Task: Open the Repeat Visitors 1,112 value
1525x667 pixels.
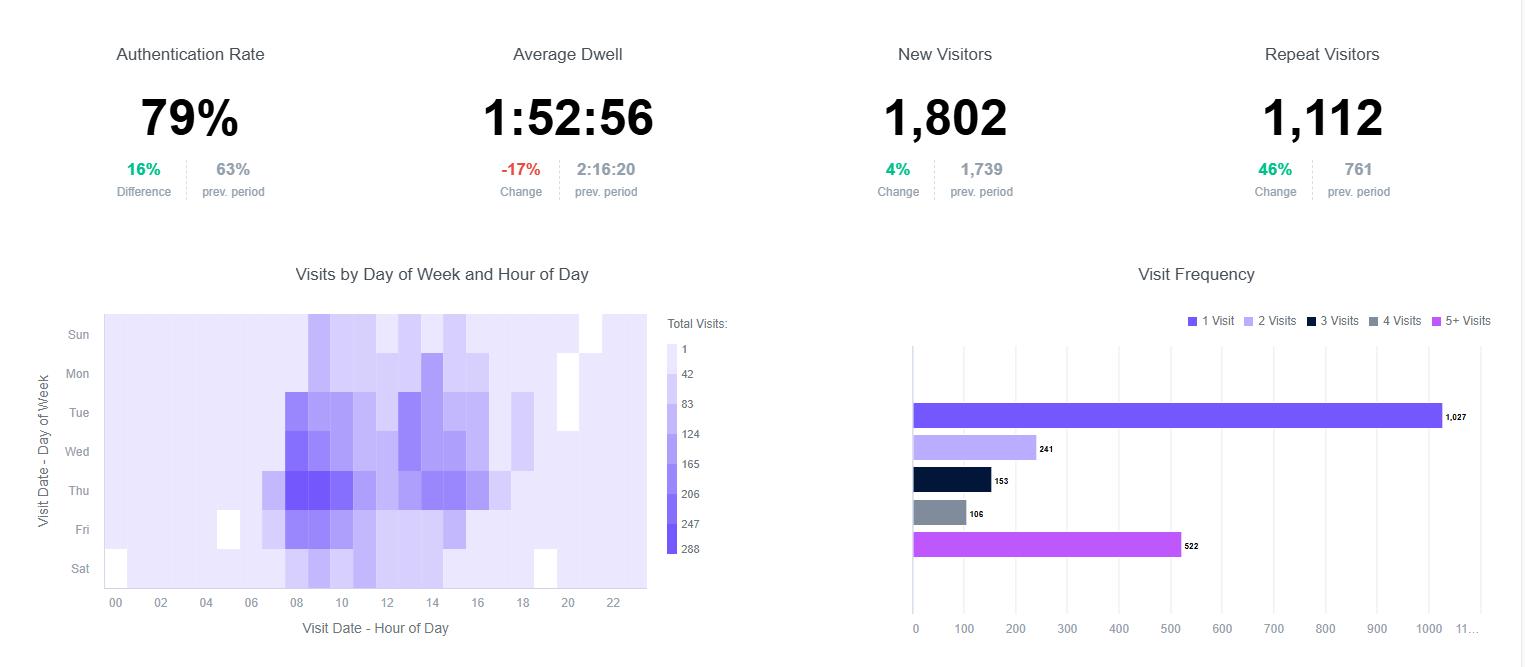Action: pyautogui.click(x=1322, y=118)
